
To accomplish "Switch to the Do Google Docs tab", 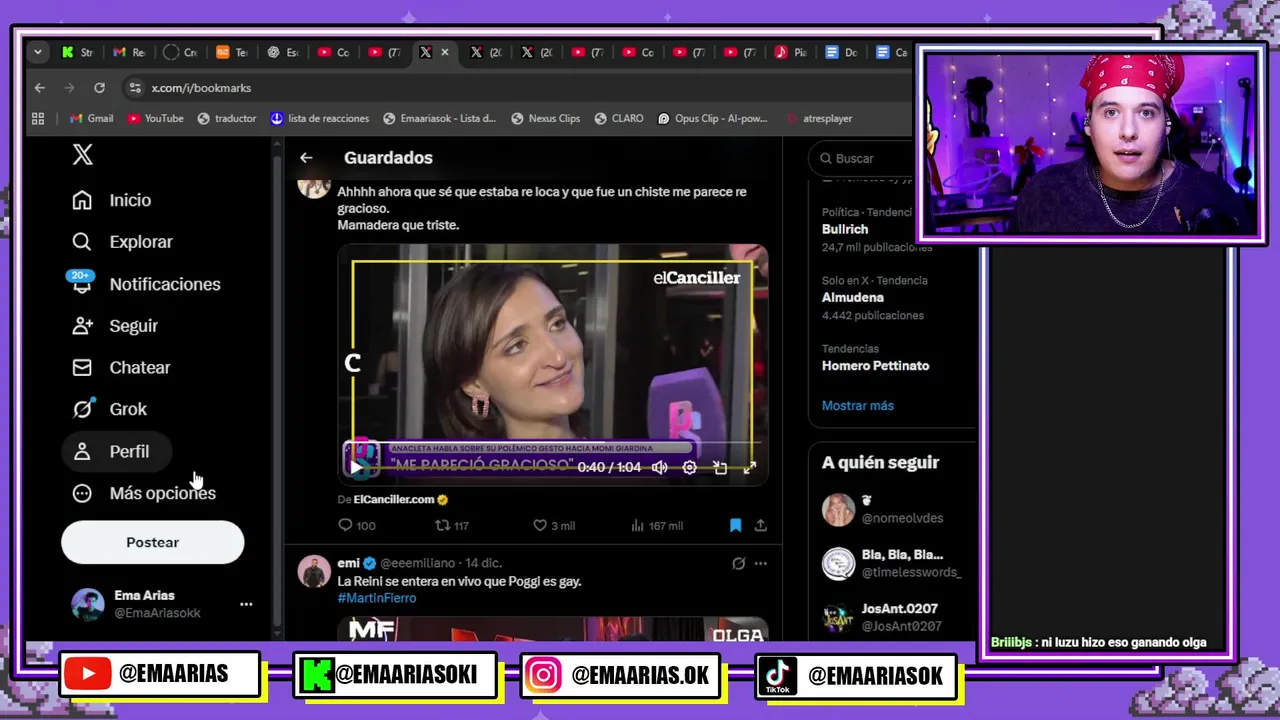I will pyautogui.click(x=841, y=52).
